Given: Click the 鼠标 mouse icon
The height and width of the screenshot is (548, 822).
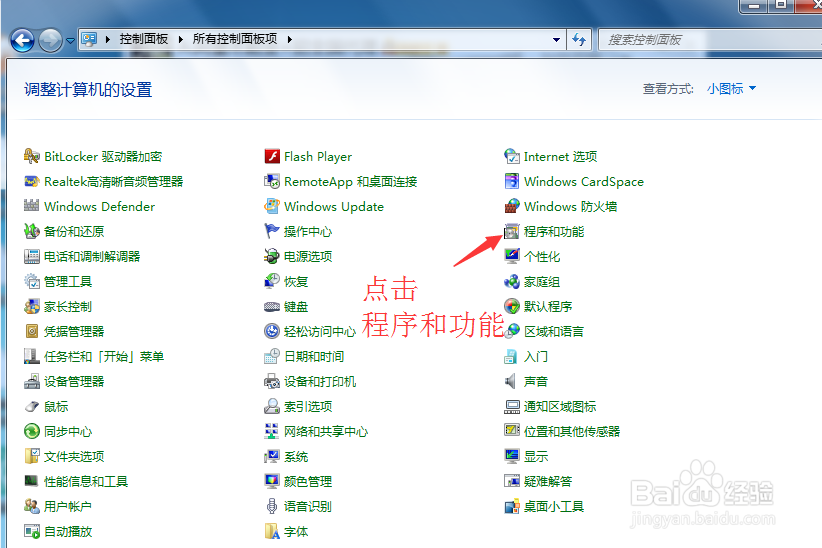Looking at the screenshot, I should (32, 406).
